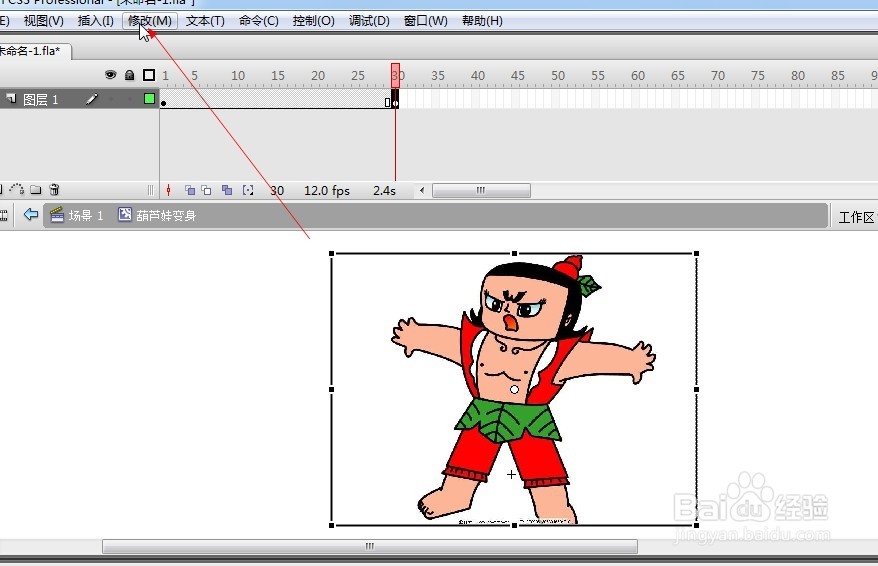
Task: Return to 场景 1
Action: point(86,216)
